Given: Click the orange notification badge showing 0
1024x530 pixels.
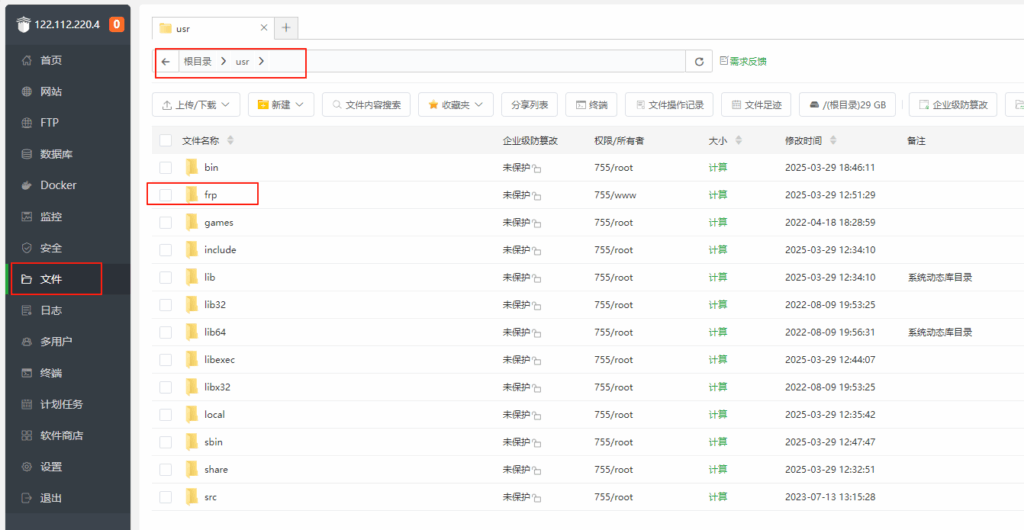Looking at the screenshot, I should pyautogui.click(x=117, y=25).
